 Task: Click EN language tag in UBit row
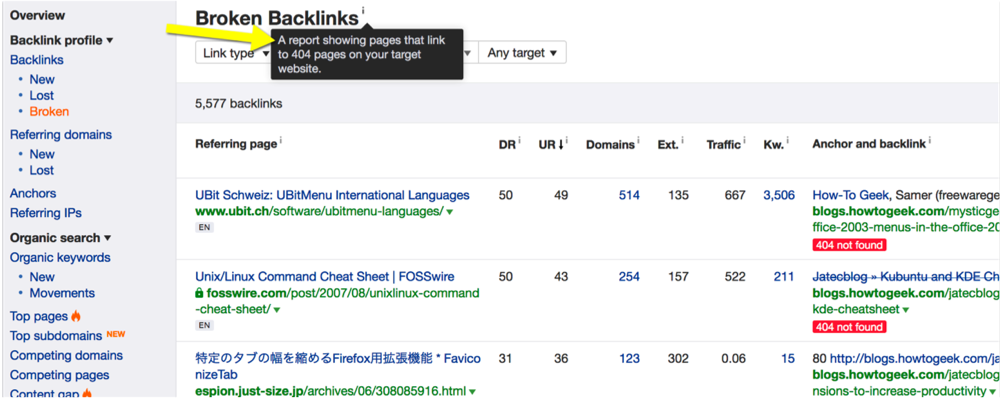[x=204, y=227]
